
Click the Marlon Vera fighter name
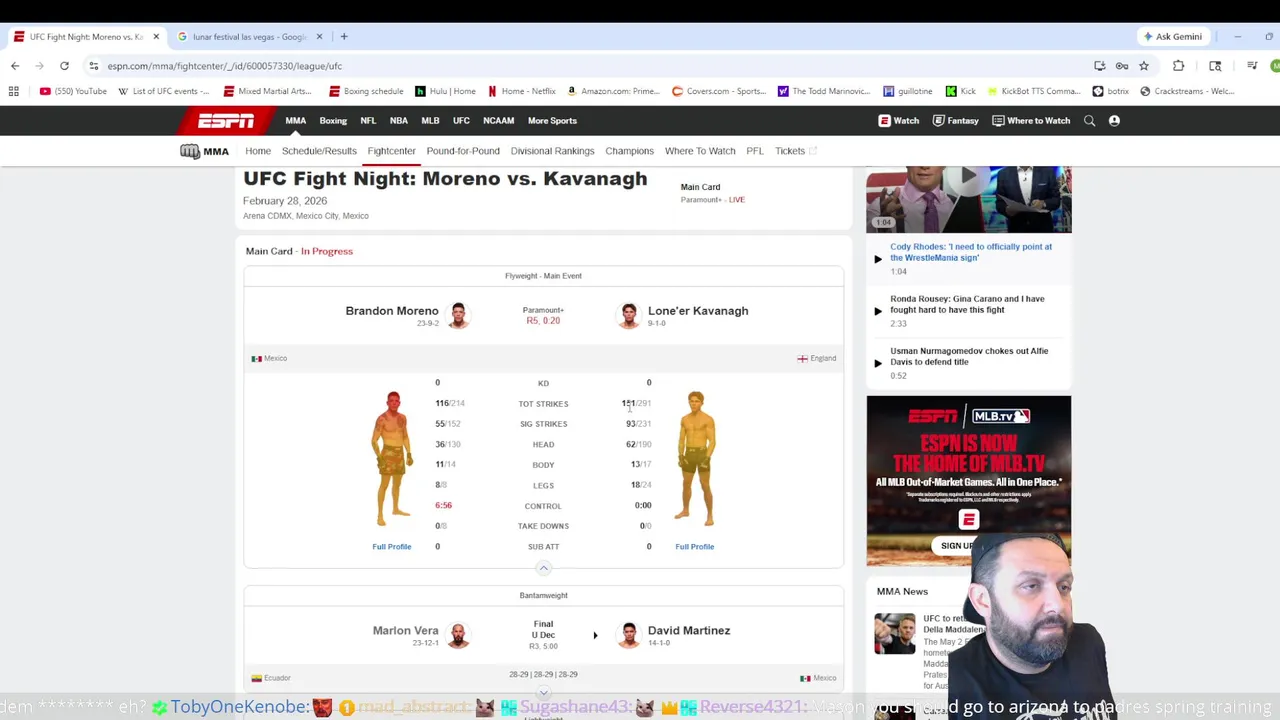coord(406,631)
